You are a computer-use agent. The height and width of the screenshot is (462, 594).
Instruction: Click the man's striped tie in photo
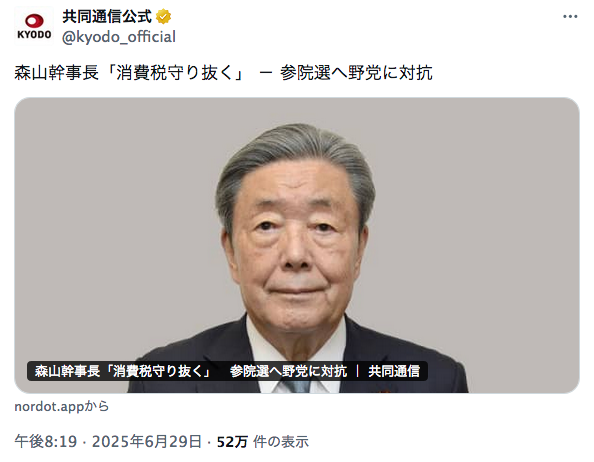click(297, 386)
